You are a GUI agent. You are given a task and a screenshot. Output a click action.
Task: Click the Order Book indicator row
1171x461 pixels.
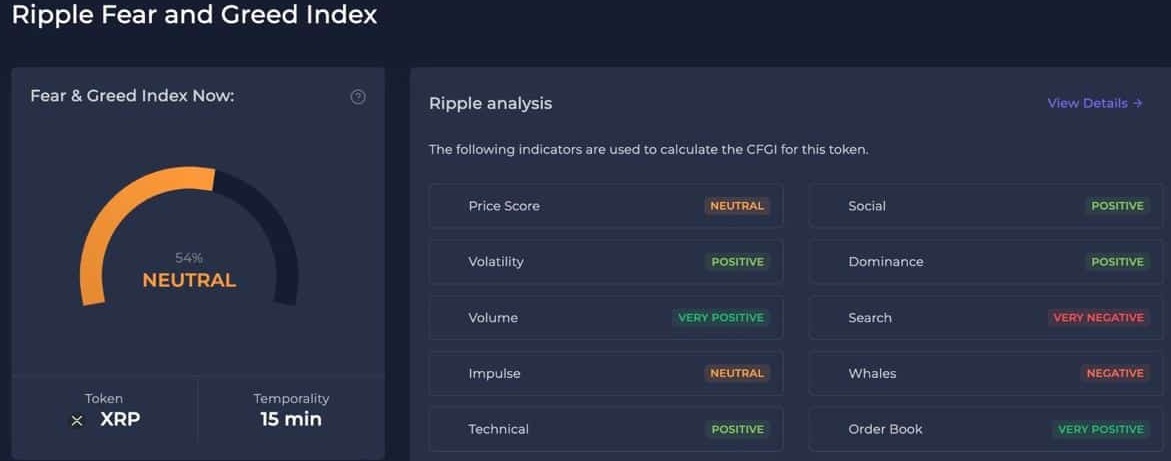[986, 429]
